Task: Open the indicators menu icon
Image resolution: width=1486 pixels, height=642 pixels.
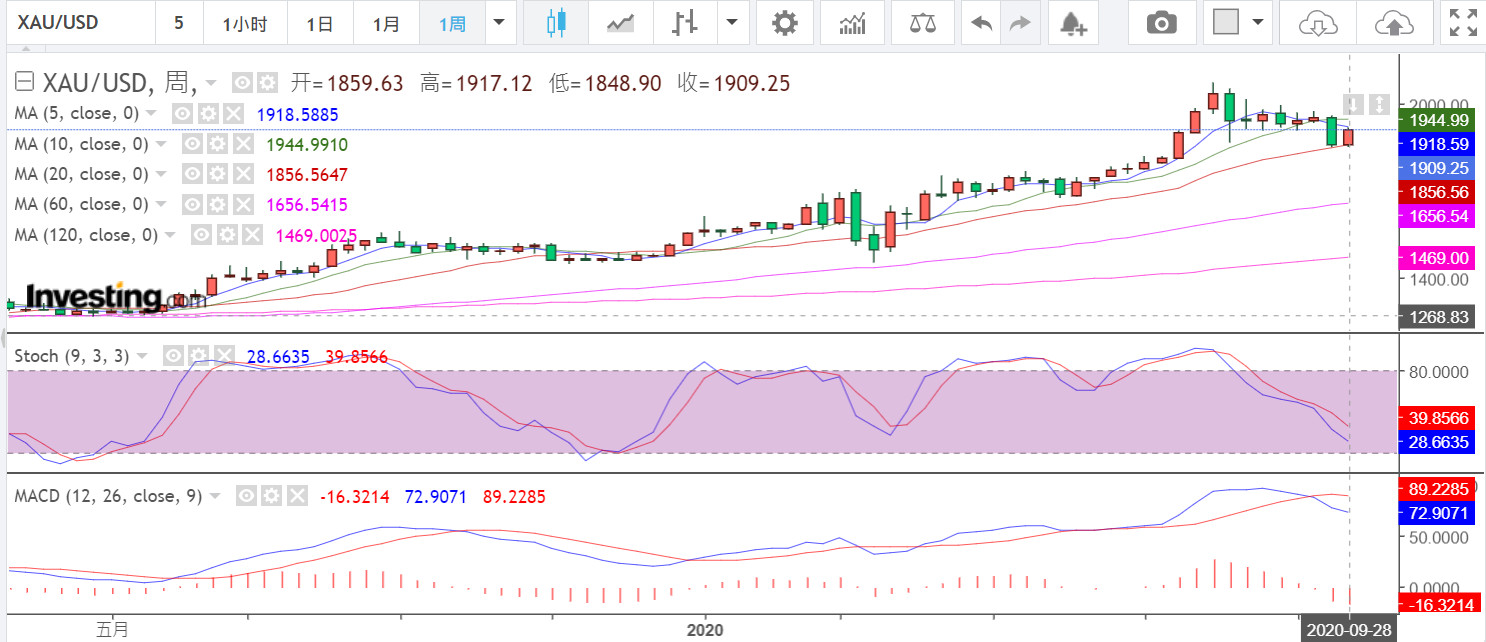Action: point(853,23)
